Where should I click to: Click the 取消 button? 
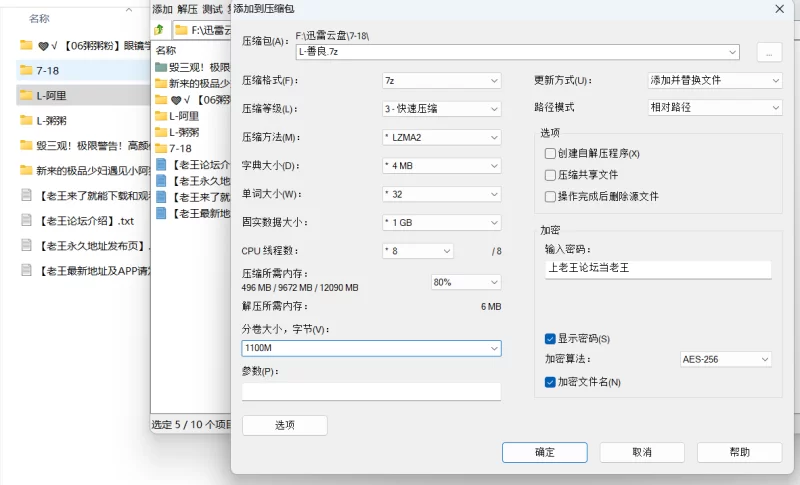click(x=642, y=452)
